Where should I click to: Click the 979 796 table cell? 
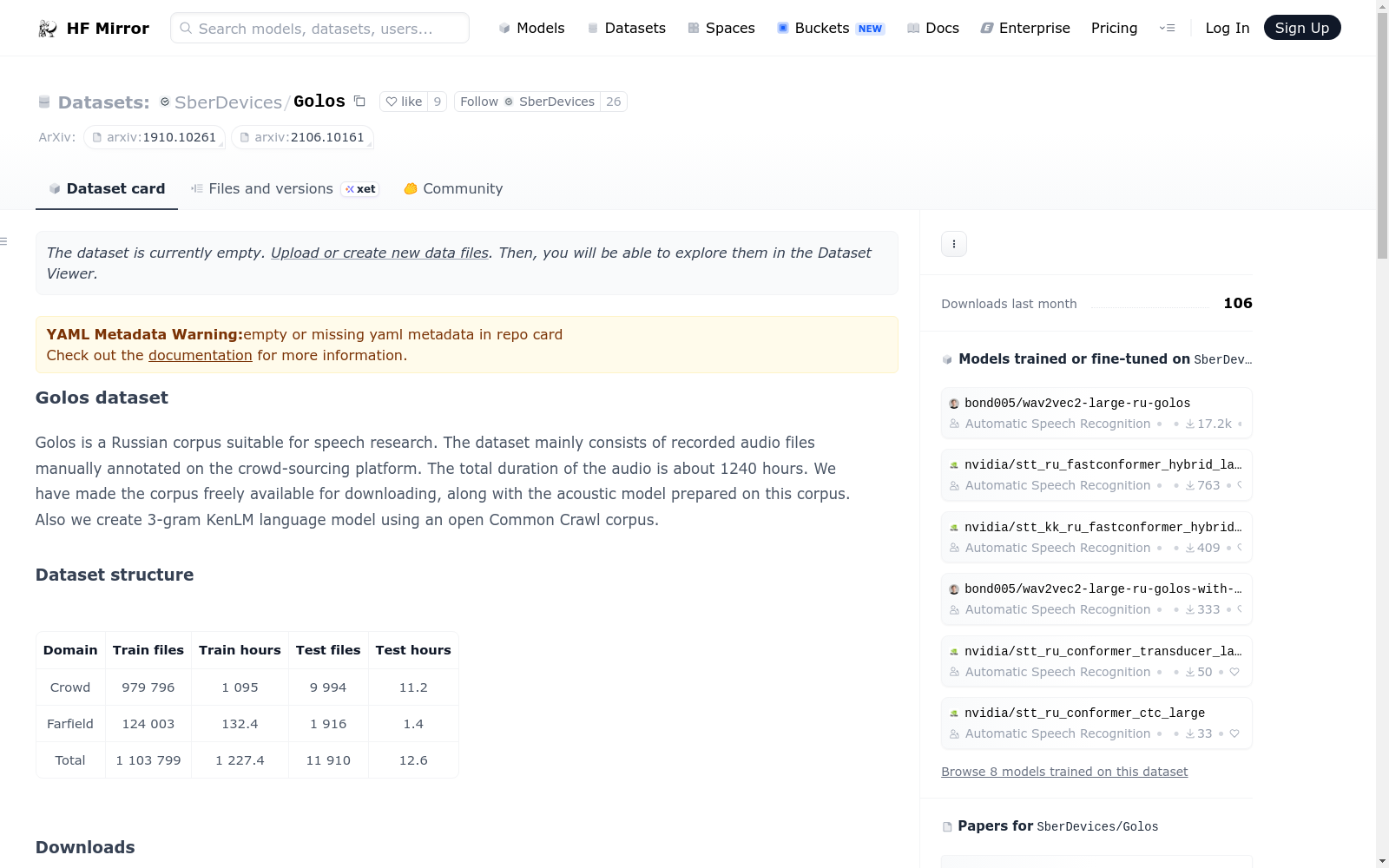(x=148, y=687)
